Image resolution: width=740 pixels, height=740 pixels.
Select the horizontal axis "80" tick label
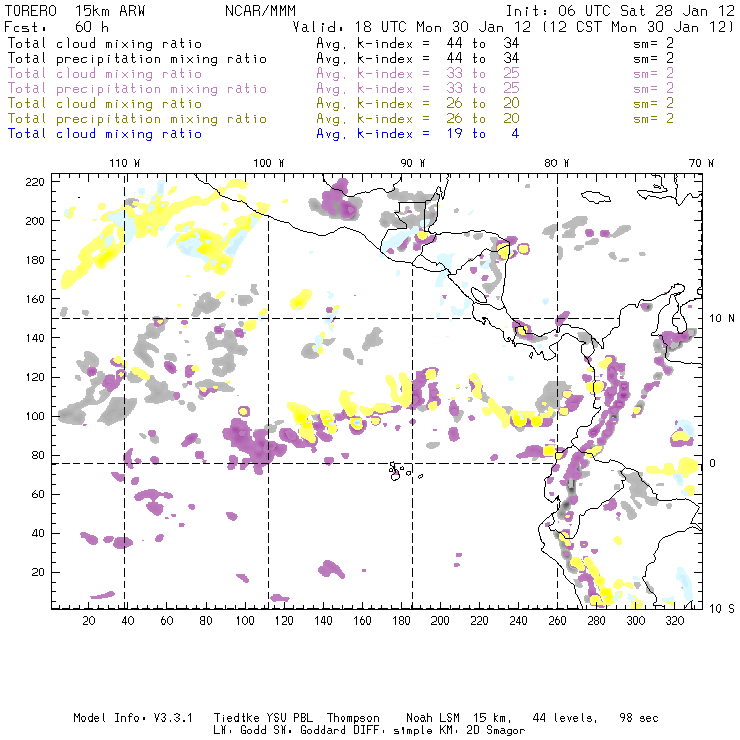206,621
